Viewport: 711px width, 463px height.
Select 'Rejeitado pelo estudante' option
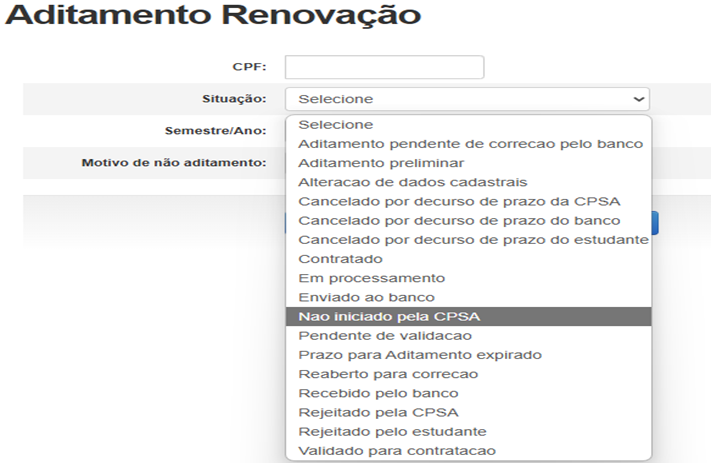(x=392, y=431)
